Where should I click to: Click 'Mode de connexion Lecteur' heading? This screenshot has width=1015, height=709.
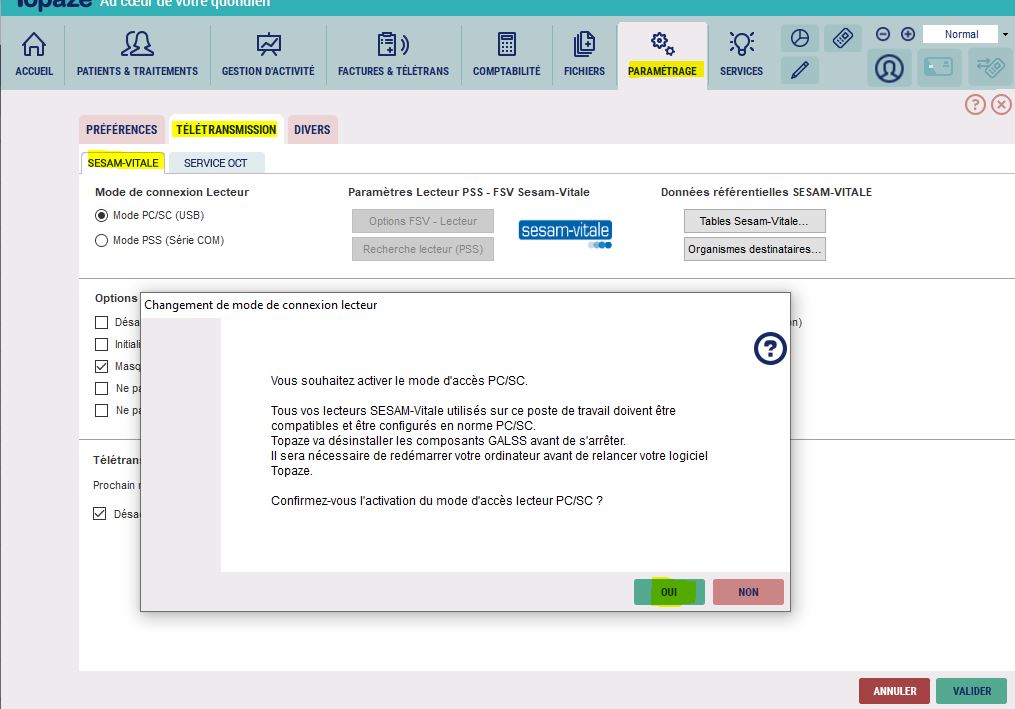pyautogui.click(x=172, y=192)
